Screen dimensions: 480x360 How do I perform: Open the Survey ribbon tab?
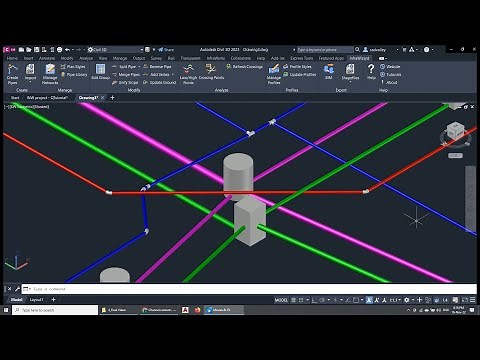pyautogui.click(x=156, y=58)
